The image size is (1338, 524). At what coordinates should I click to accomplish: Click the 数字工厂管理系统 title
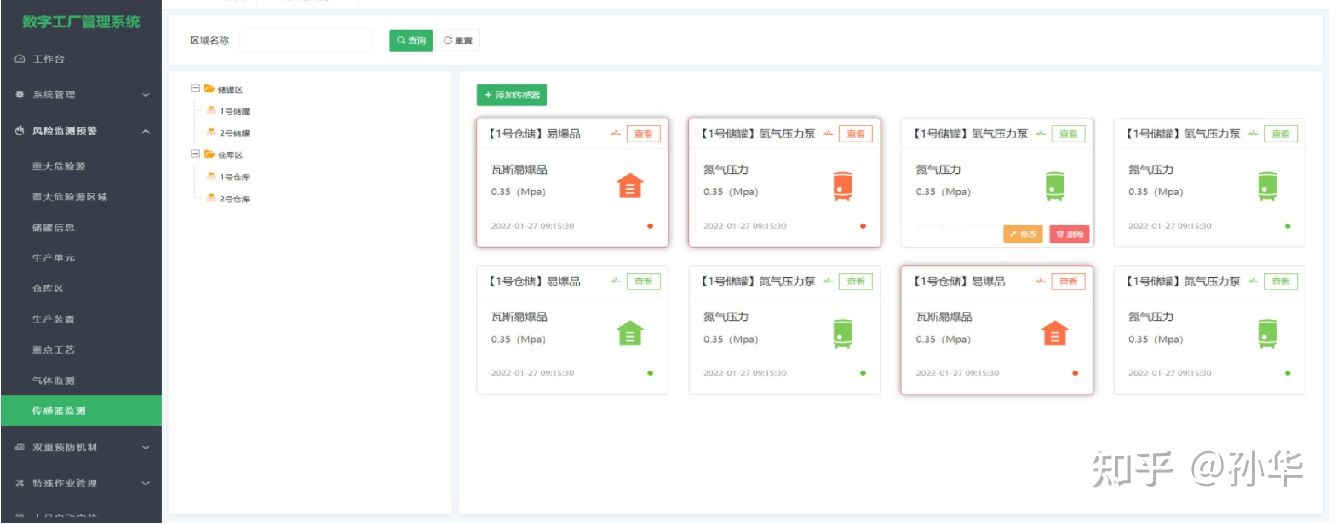pyautogui.click(x=81, y=22)
